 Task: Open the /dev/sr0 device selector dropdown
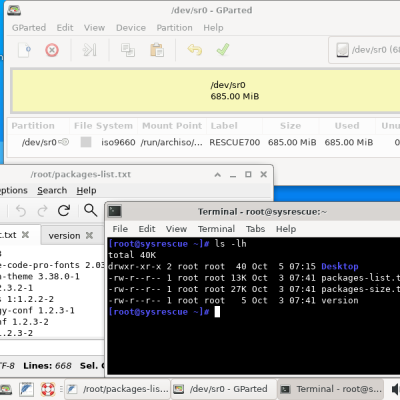(x=365, y=50)
